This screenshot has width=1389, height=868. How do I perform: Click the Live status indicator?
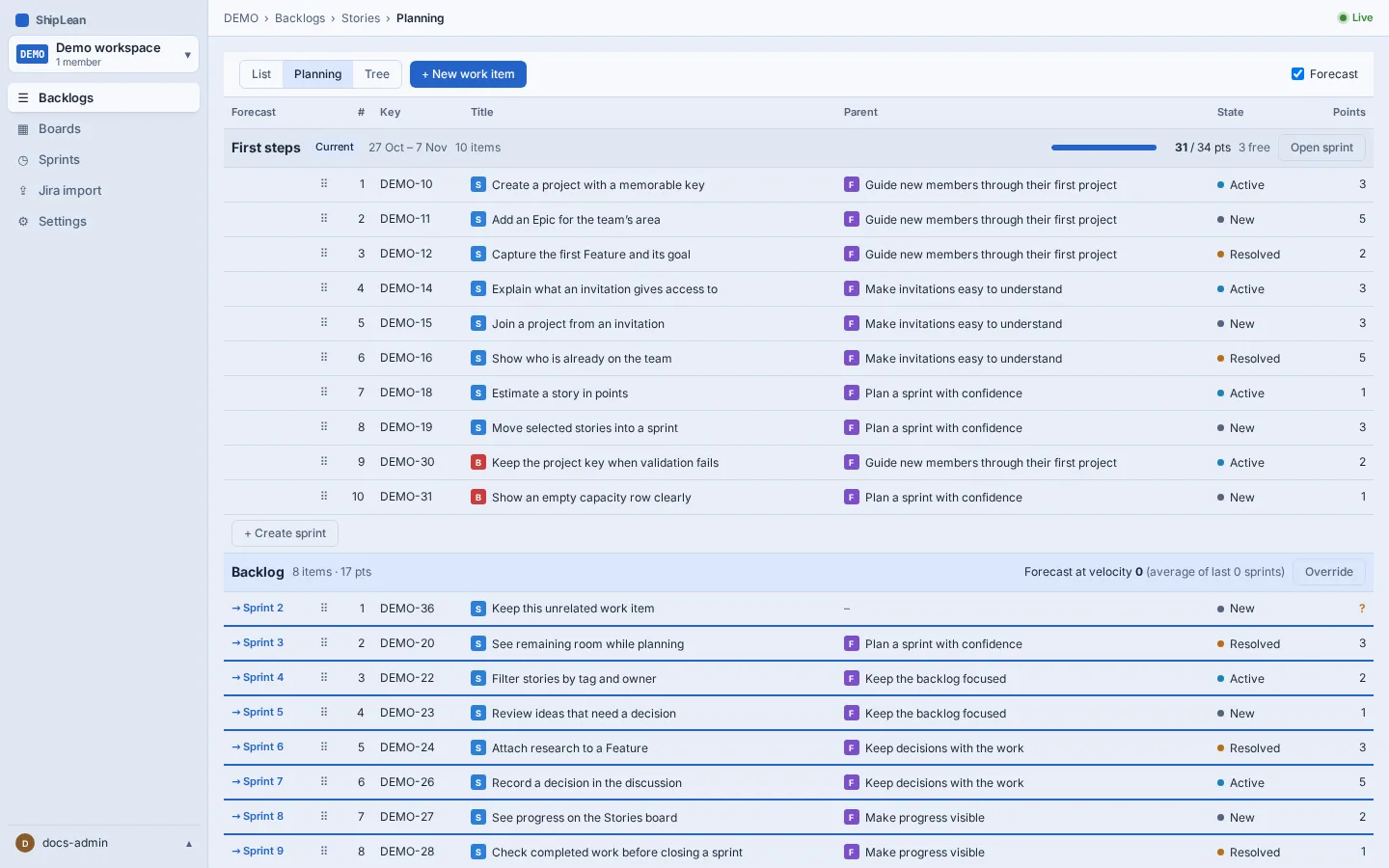[x=1355, y=18]
